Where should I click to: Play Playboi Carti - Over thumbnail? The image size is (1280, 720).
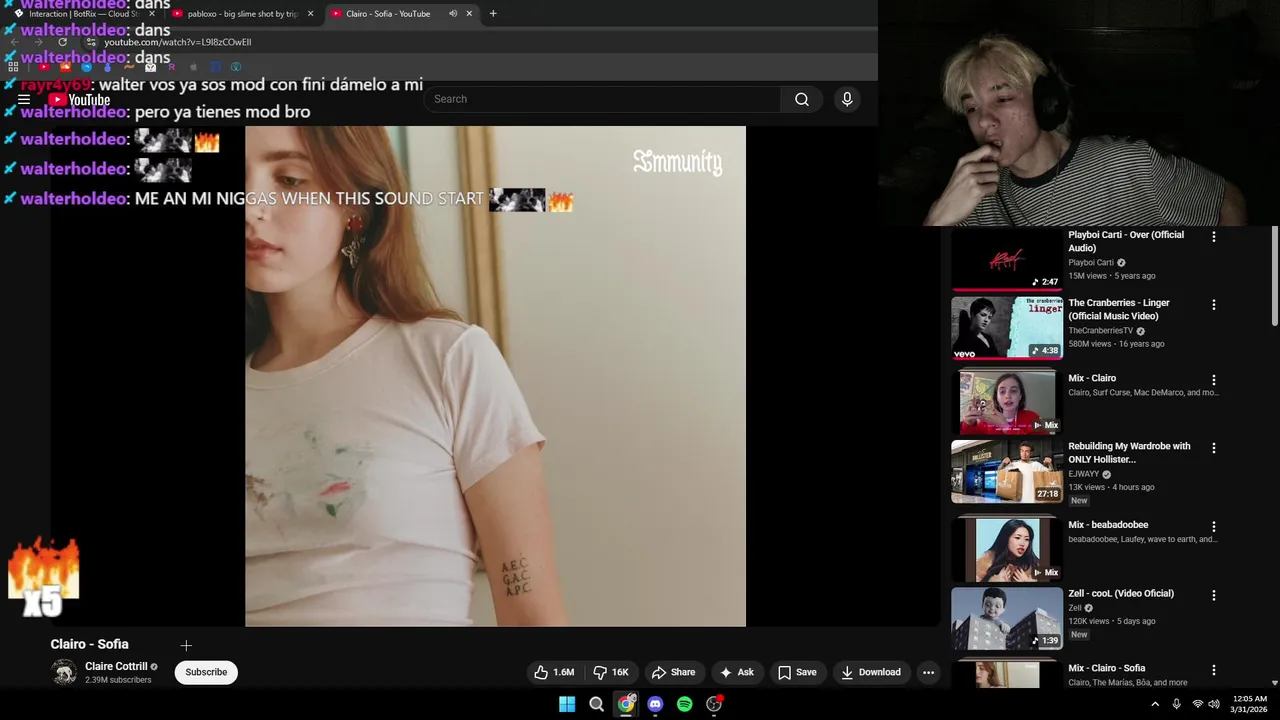1007,259
